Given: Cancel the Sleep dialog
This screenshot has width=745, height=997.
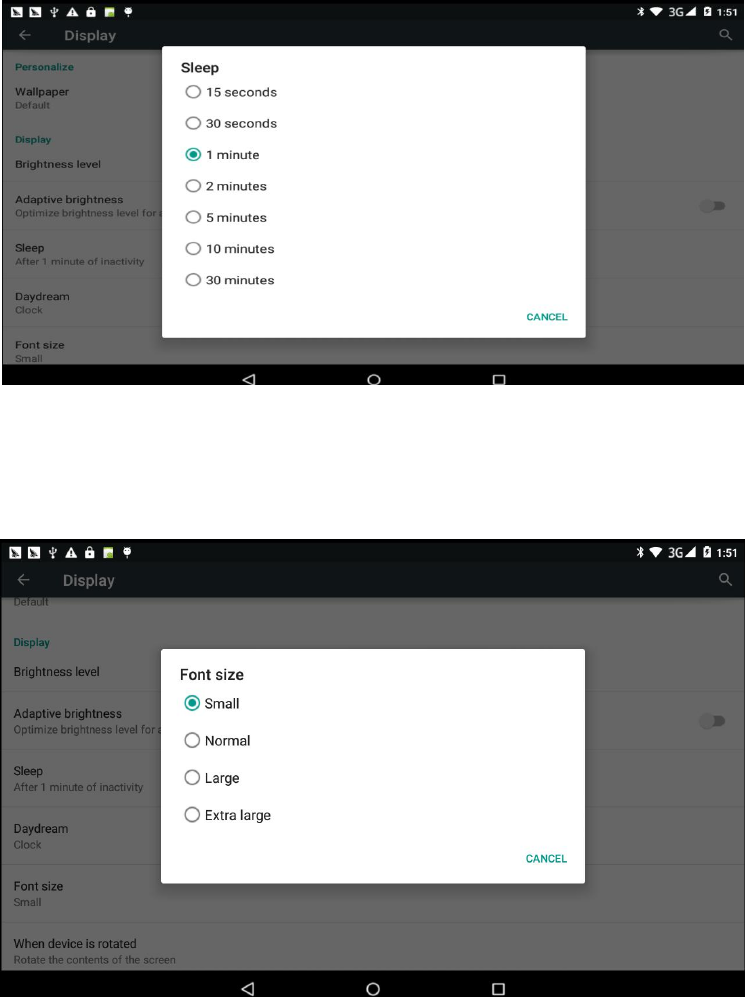Looking at the screenshot, I should tap(547, 317).
